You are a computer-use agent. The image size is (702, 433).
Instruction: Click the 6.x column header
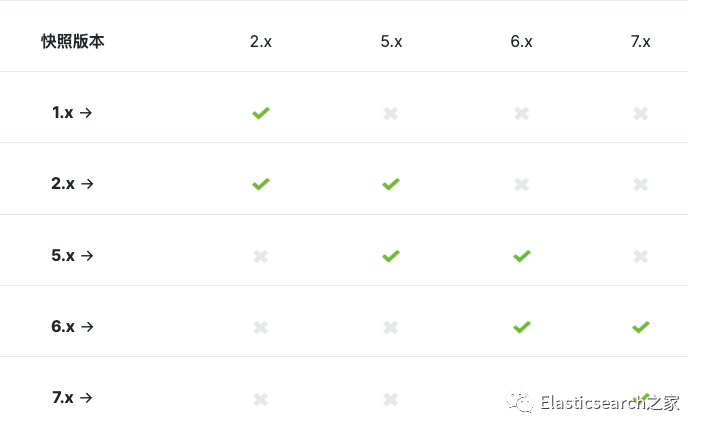521,42
